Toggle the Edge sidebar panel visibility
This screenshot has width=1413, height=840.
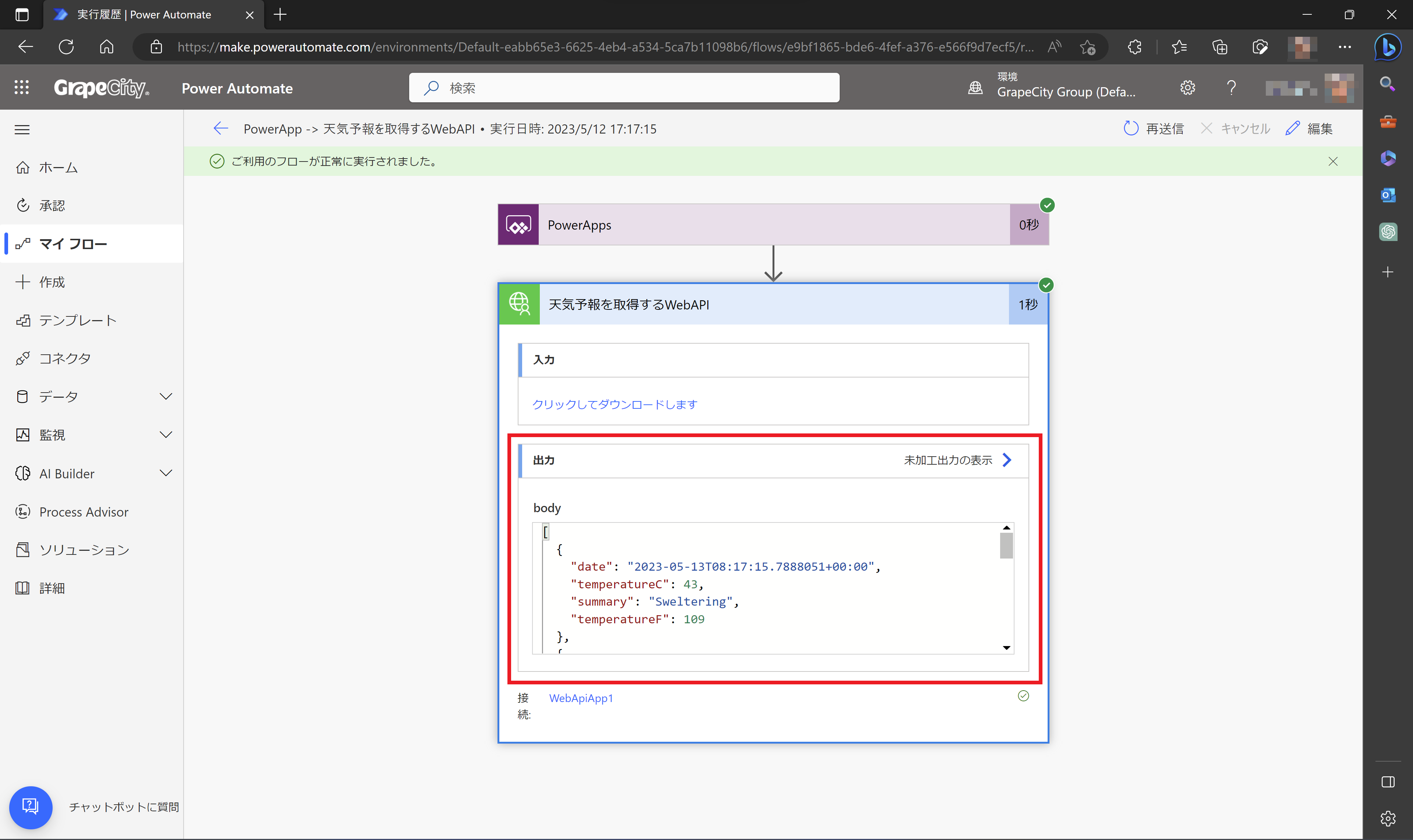(1388, 782)
